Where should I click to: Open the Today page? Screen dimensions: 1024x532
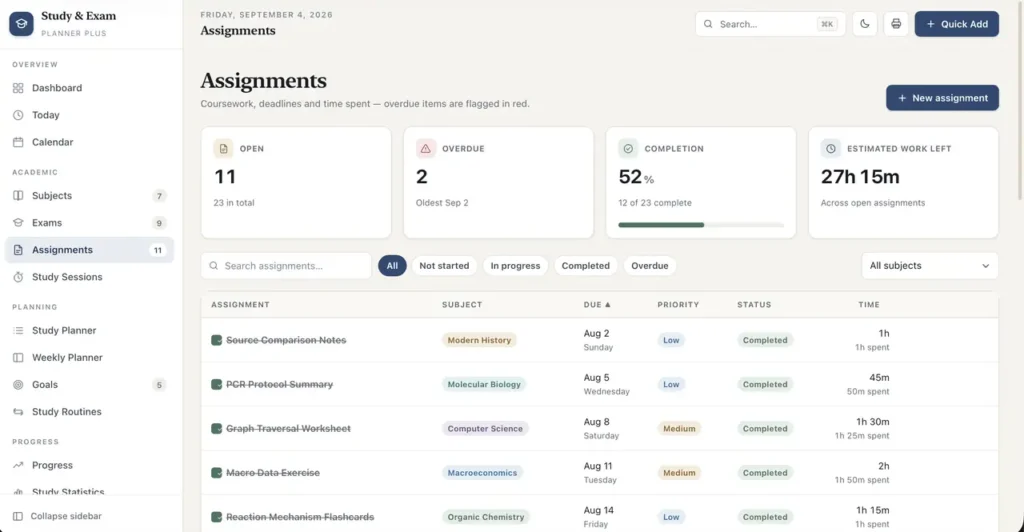tap(89, 115)
